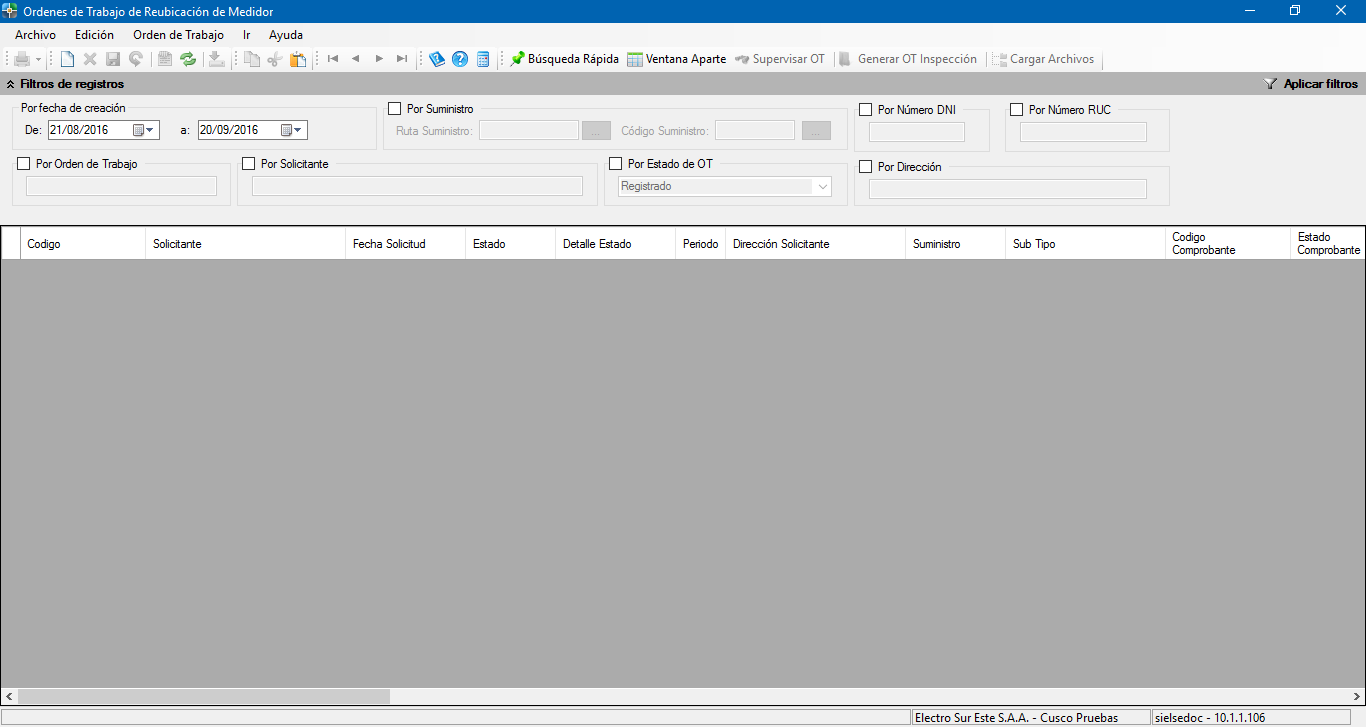
Task: Sort by the Fecha Solicitud column header
Action: [x=405, y=244]
